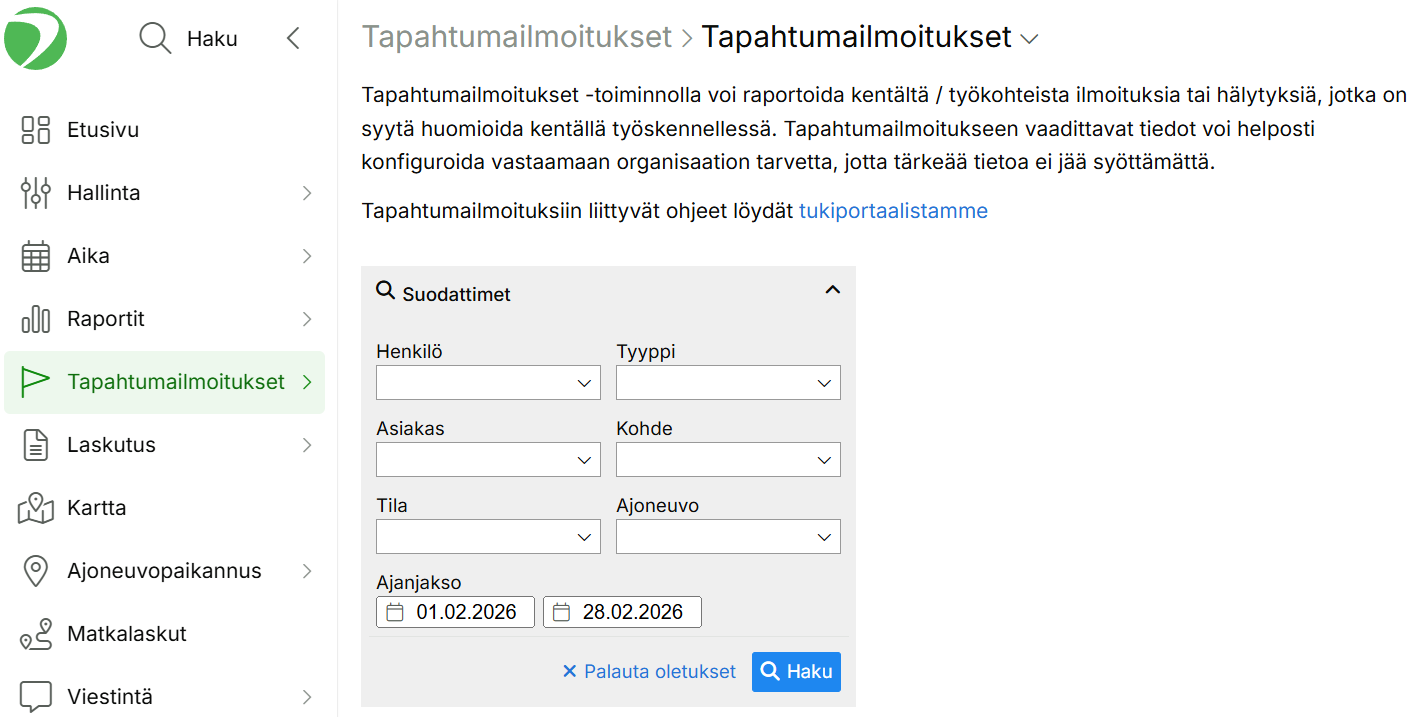Open the Tila dropdown
The width and height of the screenshot is (1420, 717).
pyautogui.click(x=488, y=537)
